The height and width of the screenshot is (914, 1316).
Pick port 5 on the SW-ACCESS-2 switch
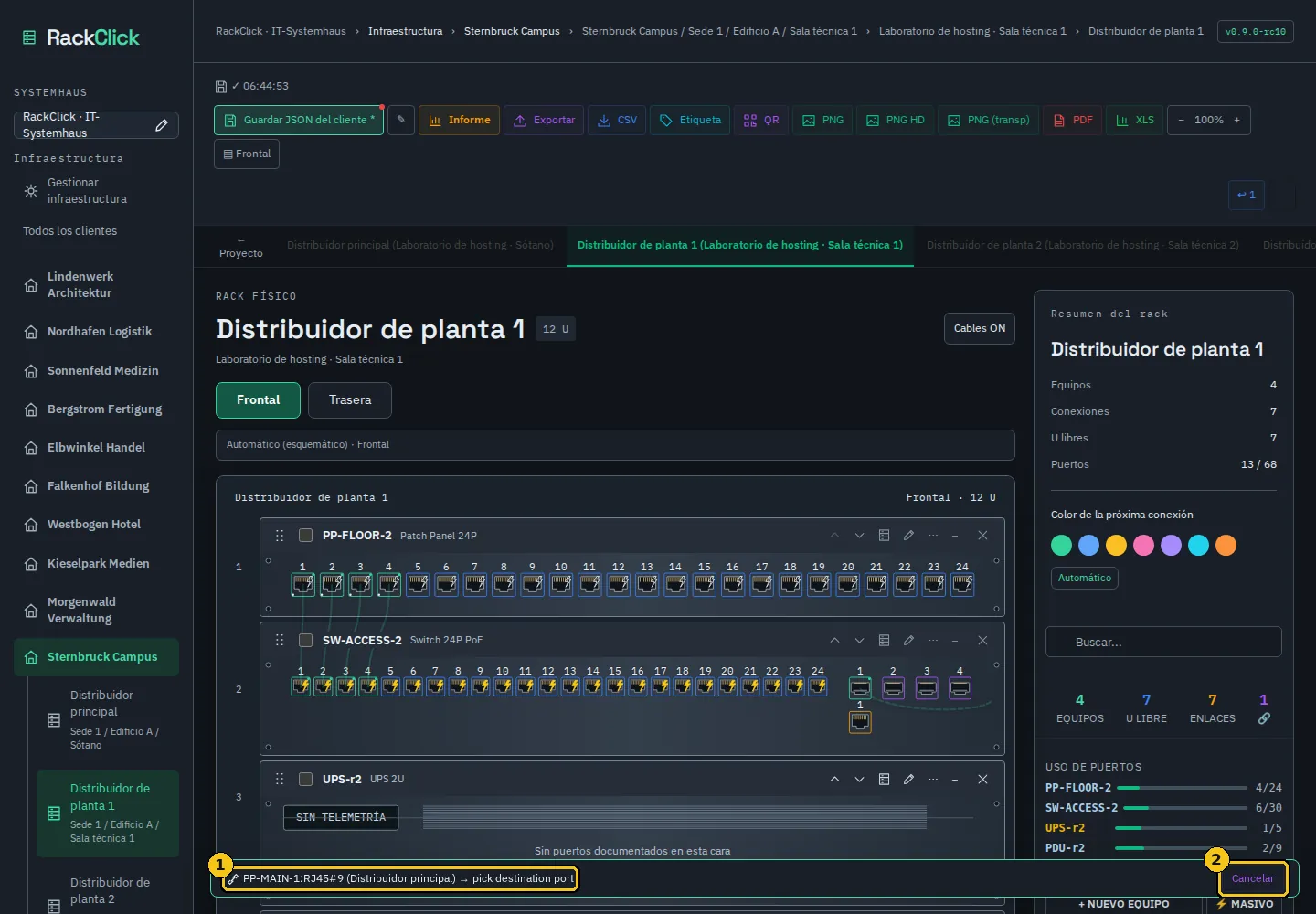click(x=390, y=686)
